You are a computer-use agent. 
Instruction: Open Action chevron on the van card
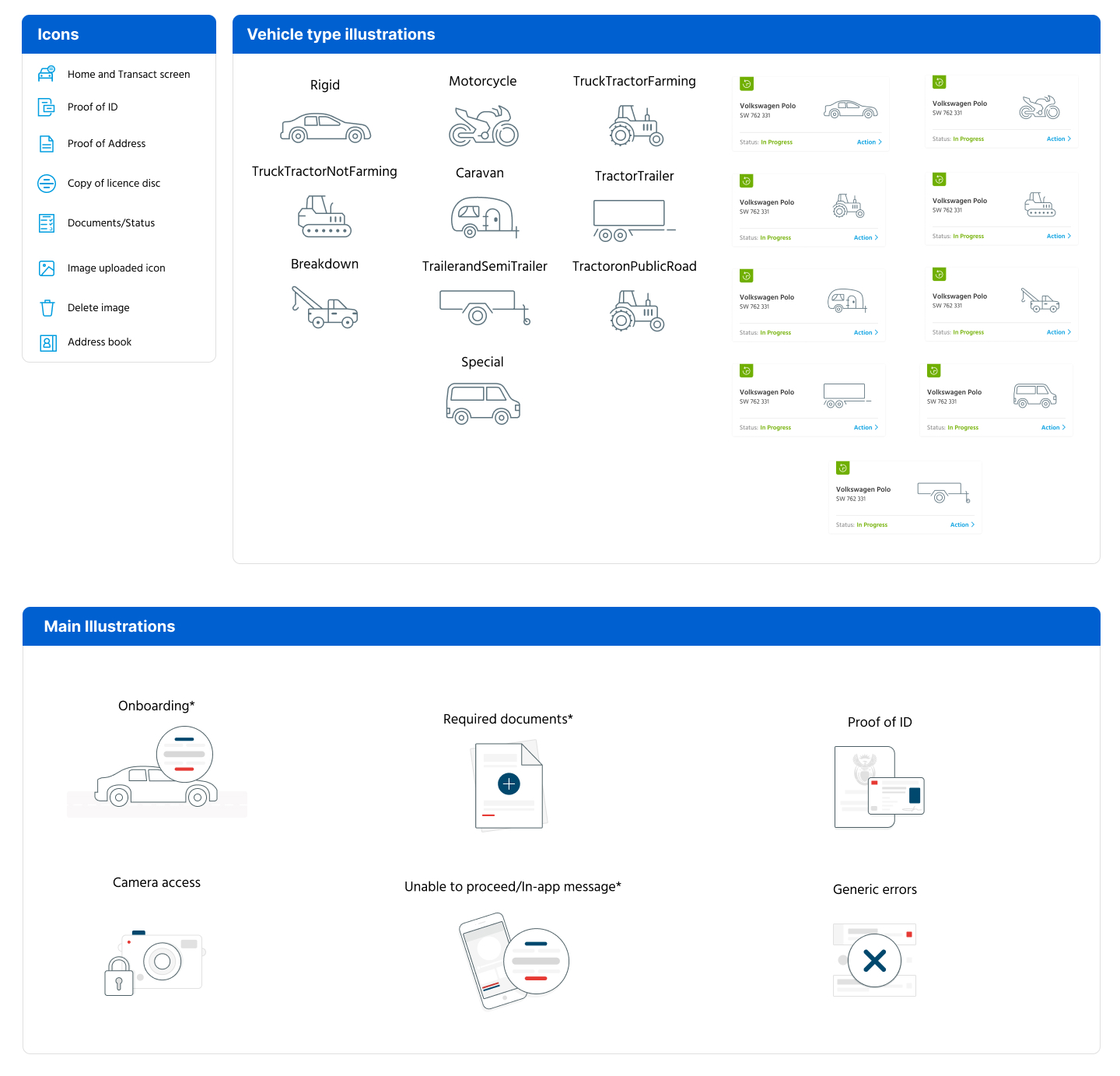pyautogui.click(x=1064, y=427)
